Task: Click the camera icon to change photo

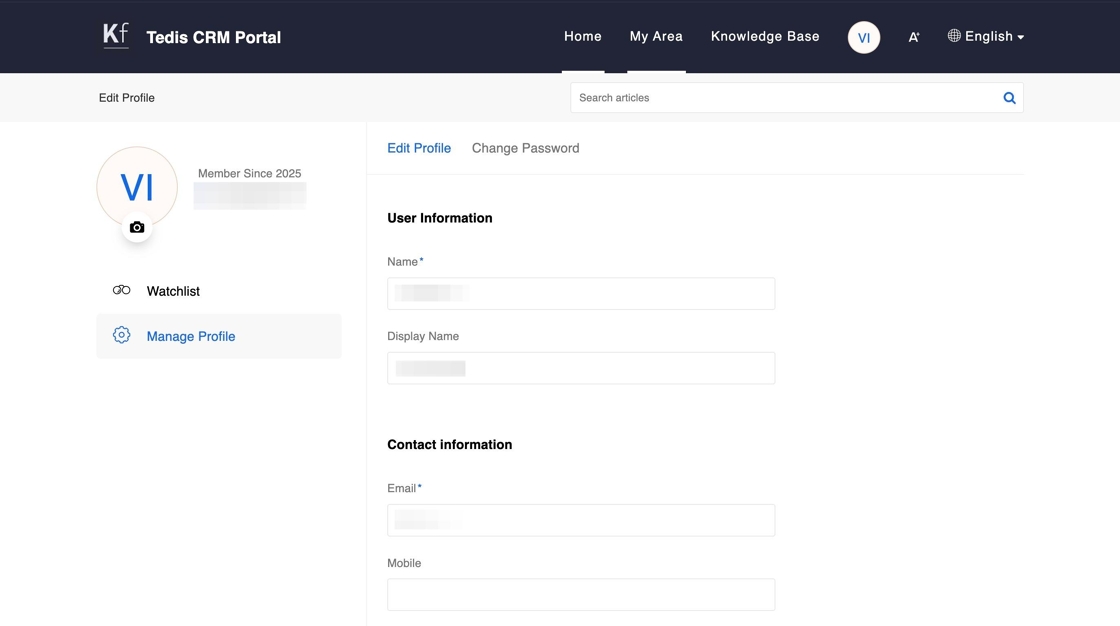Action: 137,228
